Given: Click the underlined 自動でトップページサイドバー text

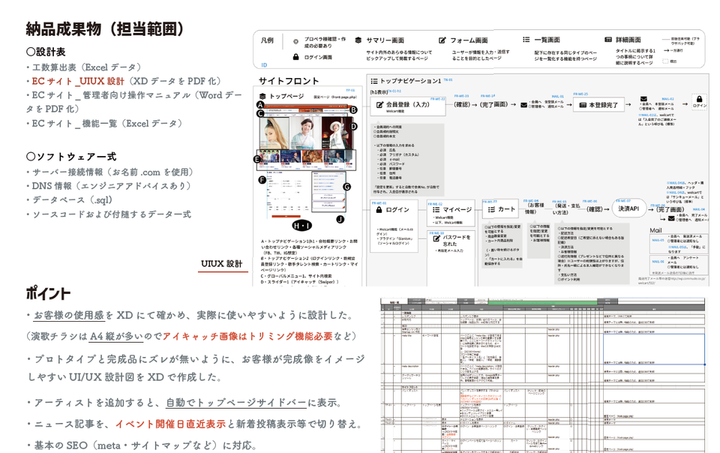Looking at the screenshot, I should coord(236,403).
